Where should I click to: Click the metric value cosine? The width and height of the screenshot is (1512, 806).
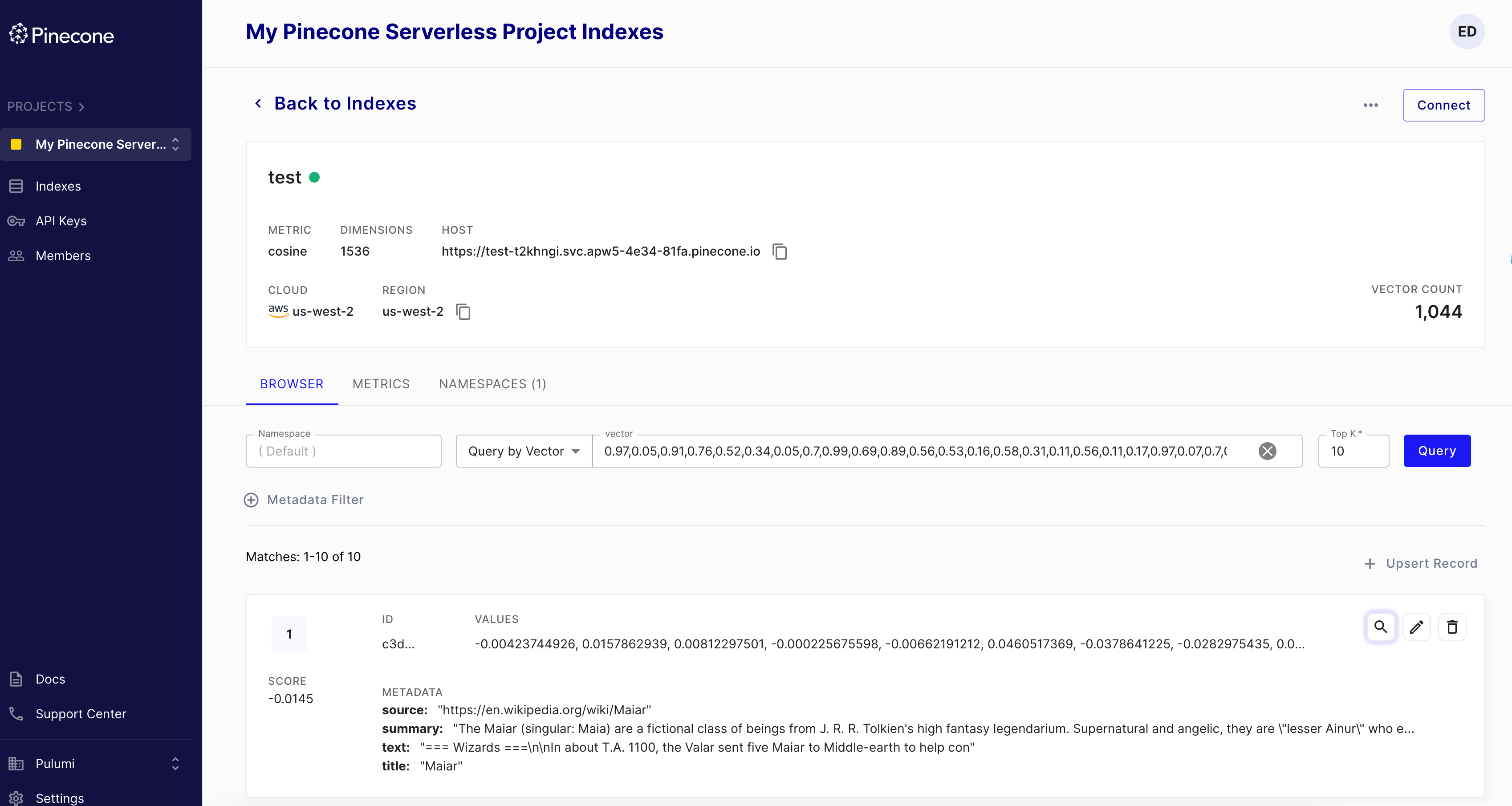(x=287, y=251)
